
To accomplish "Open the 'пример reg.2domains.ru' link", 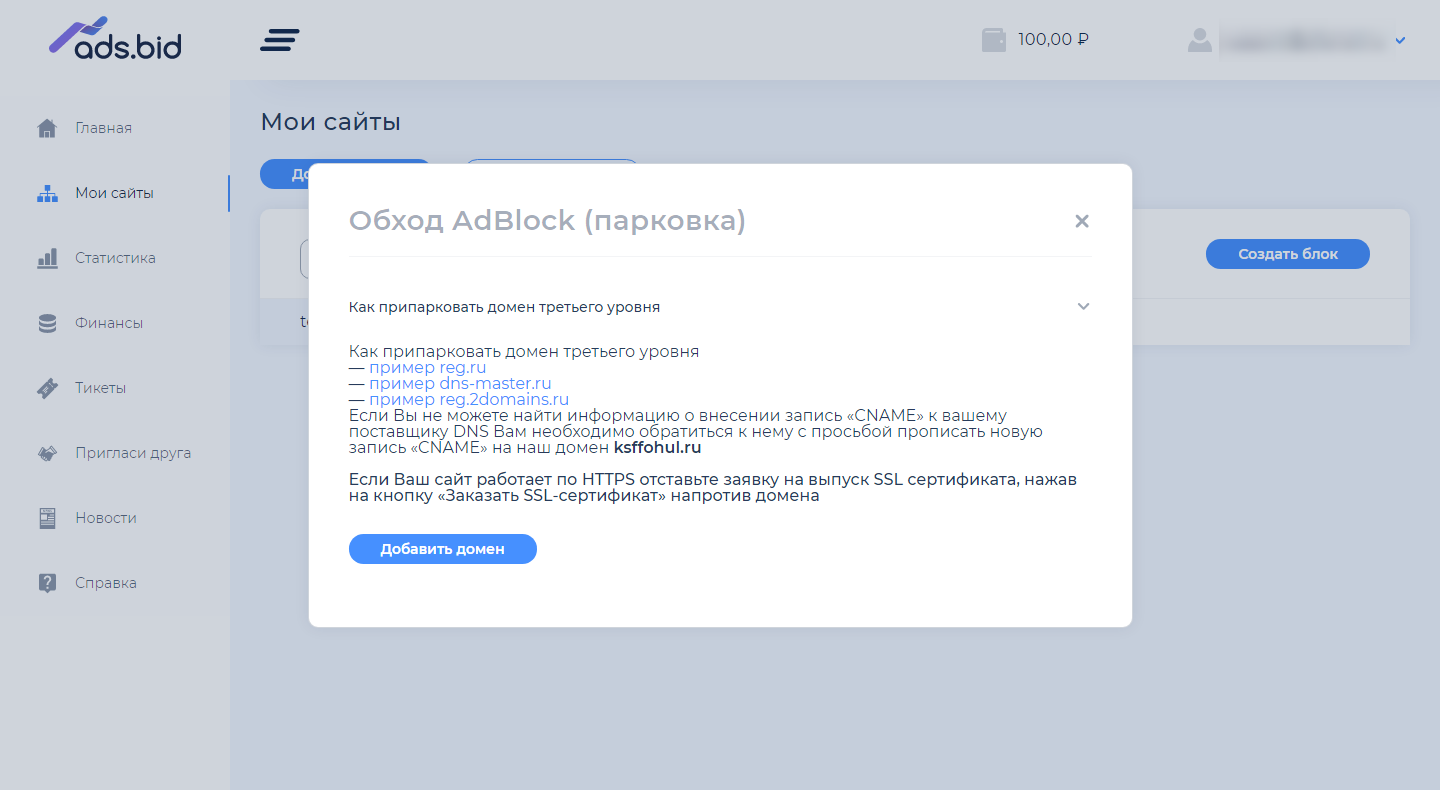I will click(x=469, y=399).
